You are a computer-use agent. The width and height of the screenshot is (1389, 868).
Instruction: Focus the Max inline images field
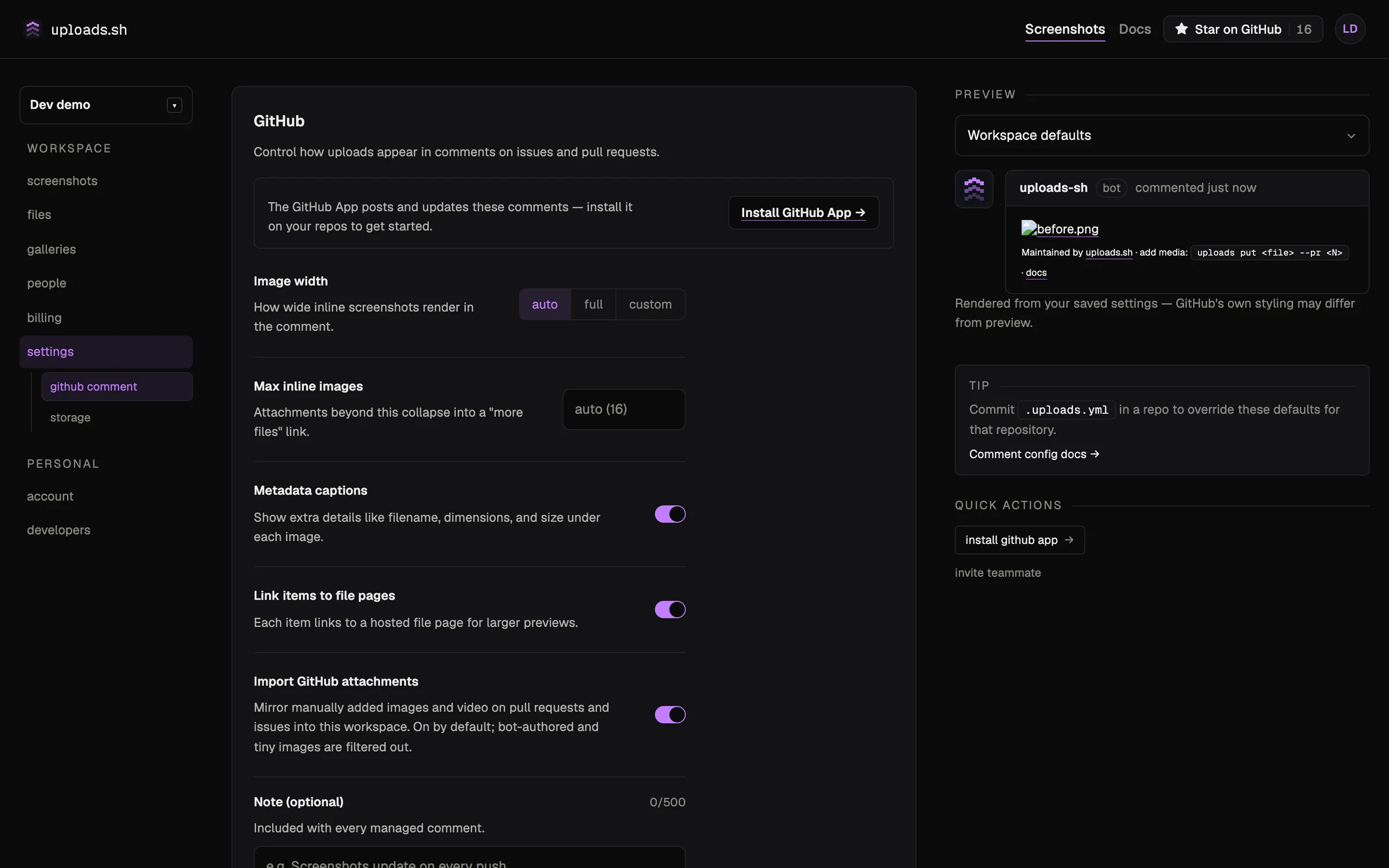(x=624, y=409)
